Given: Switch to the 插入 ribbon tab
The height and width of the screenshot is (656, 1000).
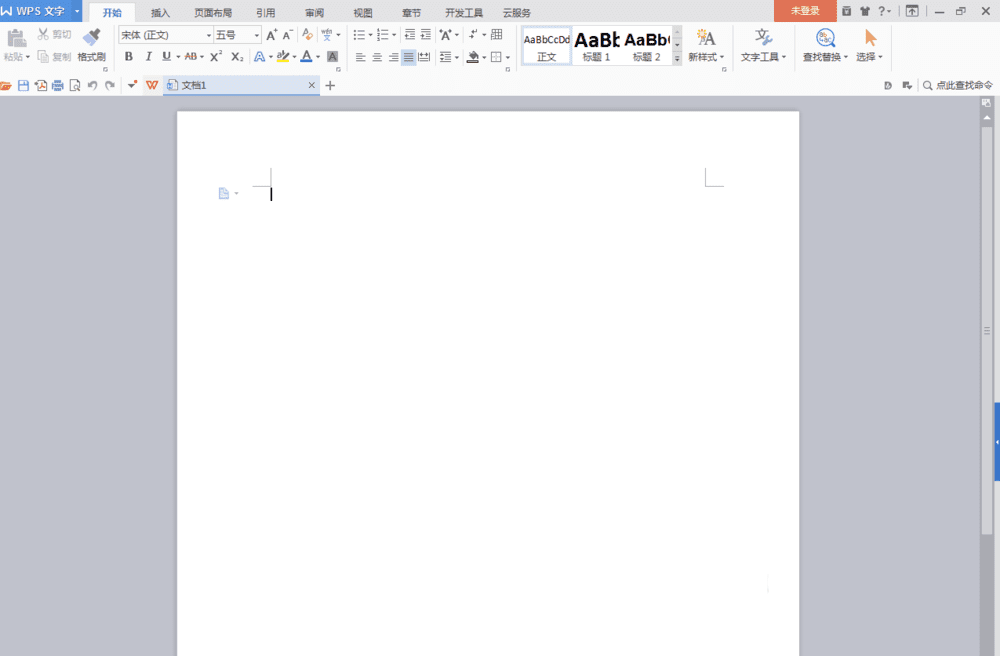Looking at the screenshot, I should (x=160, y=13).
